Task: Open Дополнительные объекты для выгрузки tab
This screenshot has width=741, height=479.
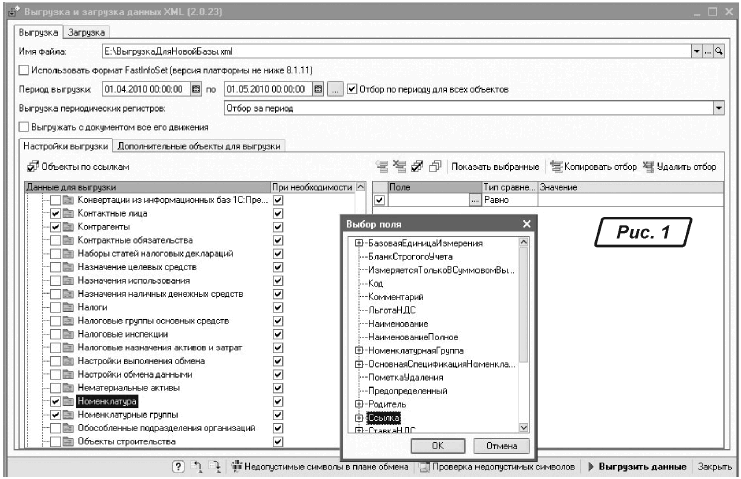Action: [199, 146]
